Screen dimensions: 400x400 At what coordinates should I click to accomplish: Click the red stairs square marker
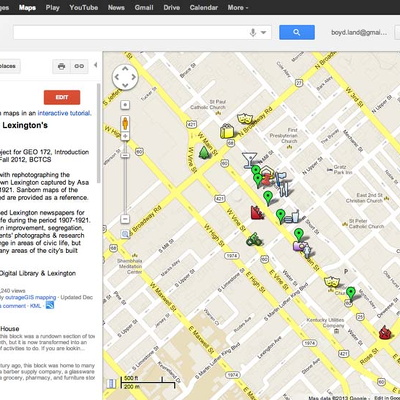coord(257,212)
